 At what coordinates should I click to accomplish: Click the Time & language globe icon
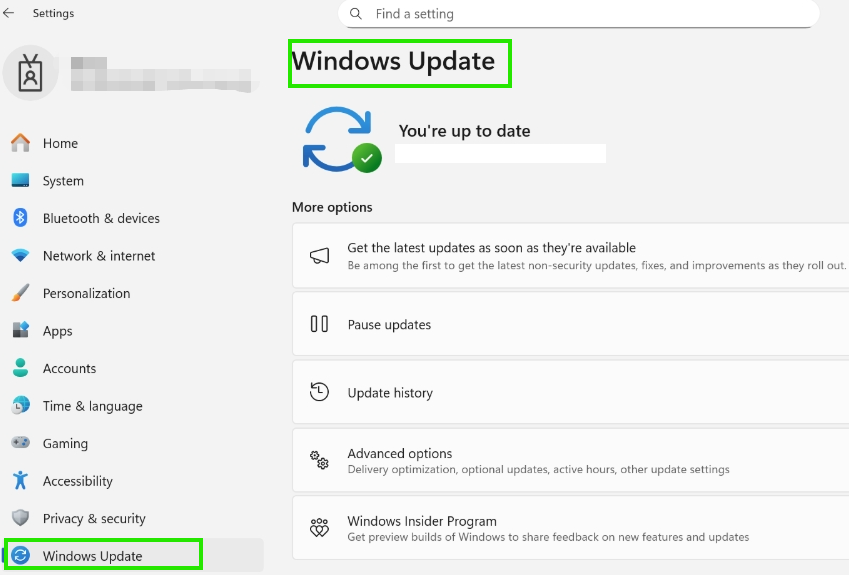[21, 405]
